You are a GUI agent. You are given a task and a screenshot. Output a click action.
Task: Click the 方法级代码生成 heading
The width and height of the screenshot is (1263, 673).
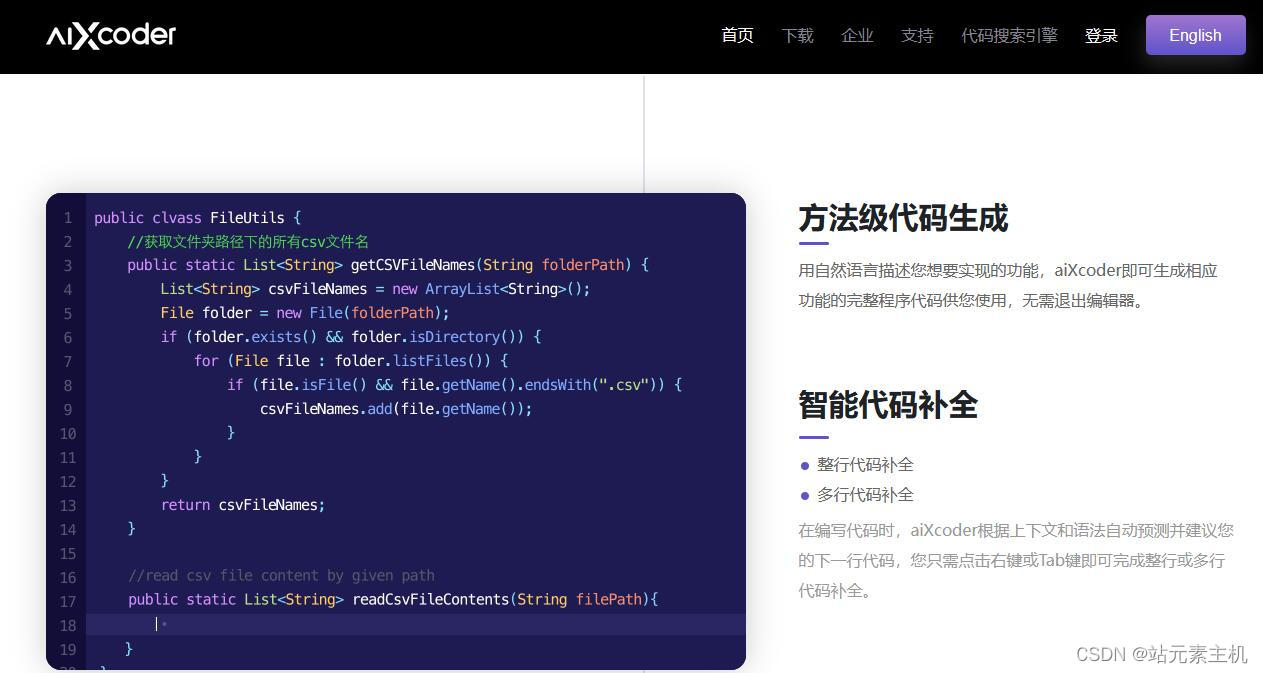point(903,219)
